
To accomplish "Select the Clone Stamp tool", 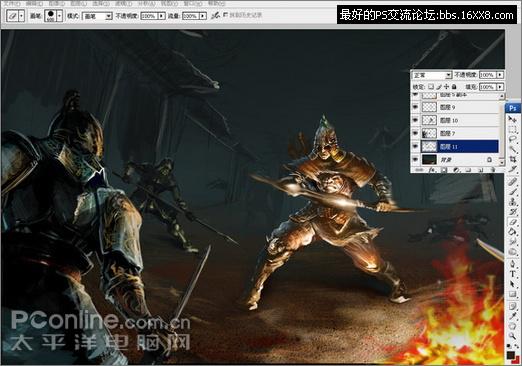I will [512, 202].
